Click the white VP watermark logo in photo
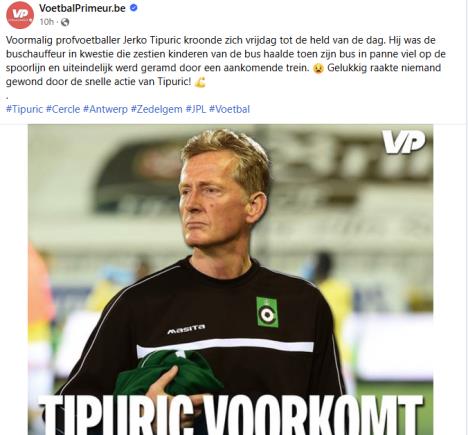This screenshot has width=468, height=435. 403,141
